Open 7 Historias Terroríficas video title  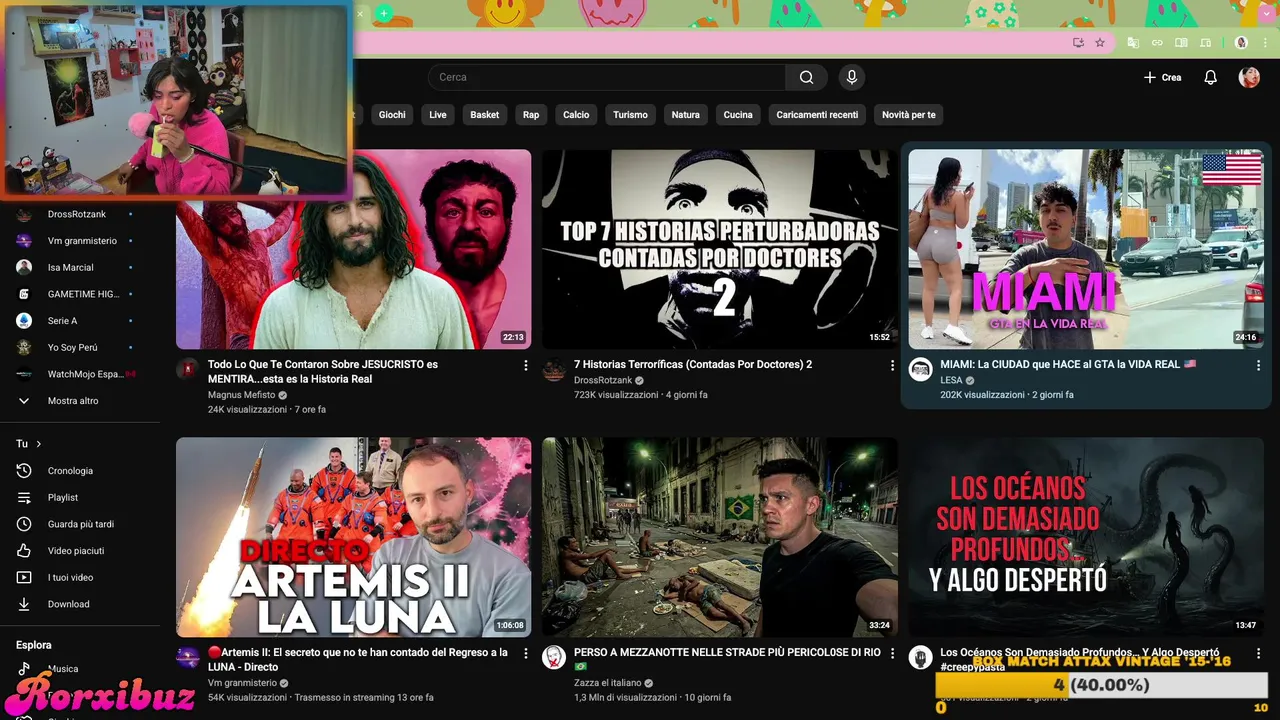point(693,365)
